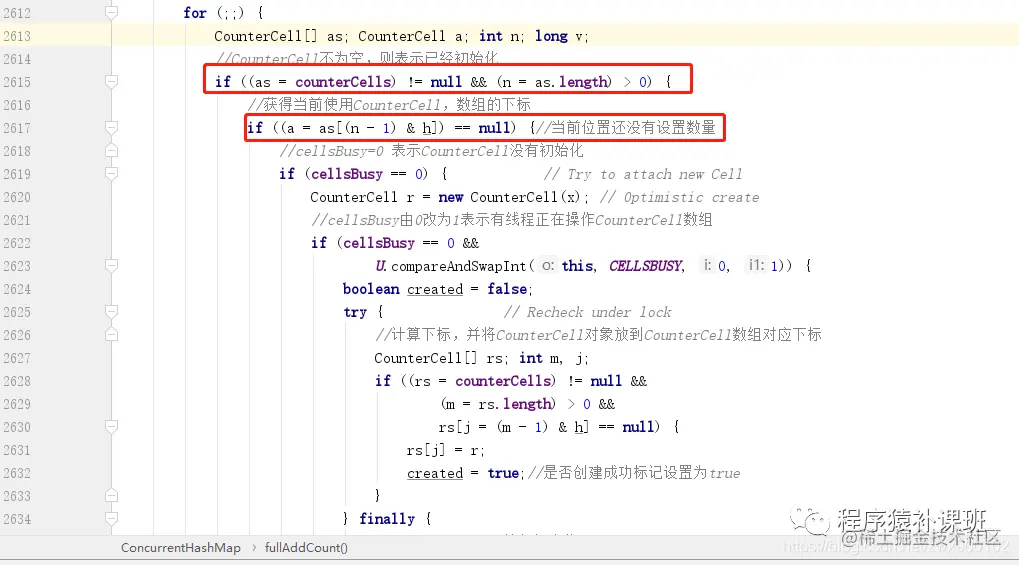Collapse the finally block fold at line 2634
This screenshot has height=565, width=1019.
pyautogui.click(x=112, y=519)
